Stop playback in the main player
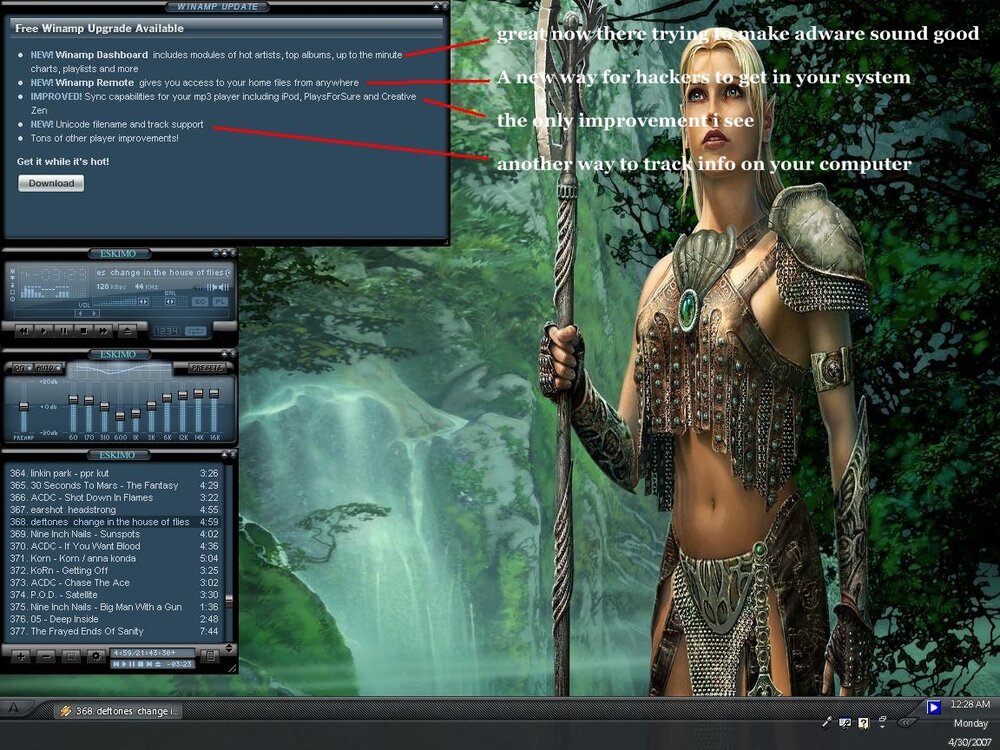The width and height of the screenshot is (1000, 750). click(x=84, y=331)
